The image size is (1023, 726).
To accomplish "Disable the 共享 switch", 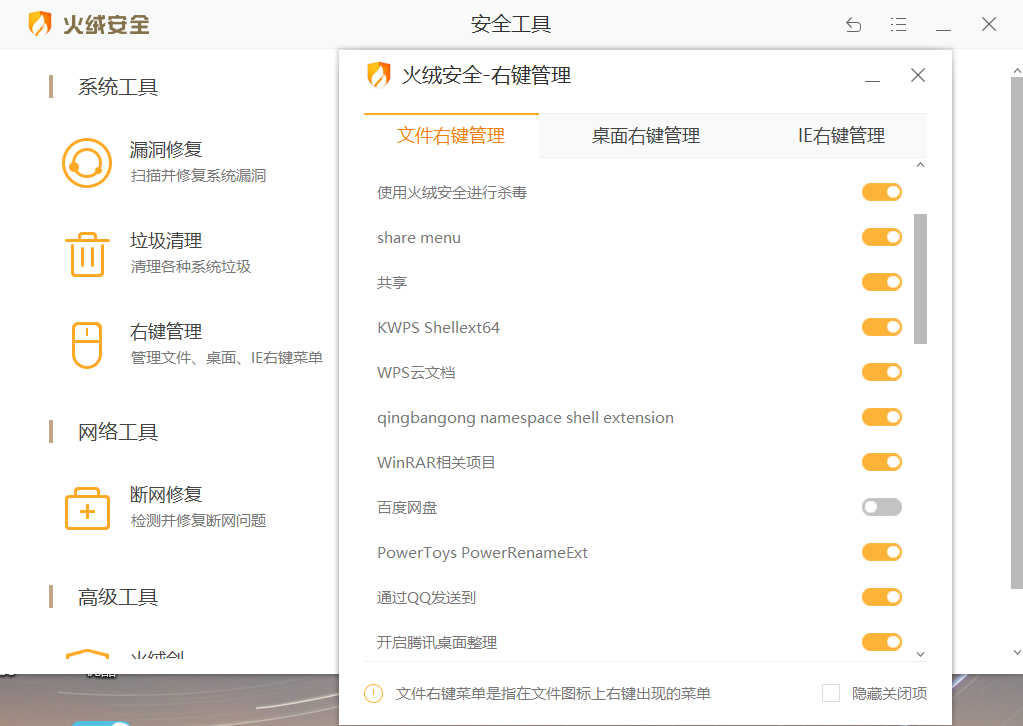I will (x=881, y=282).
